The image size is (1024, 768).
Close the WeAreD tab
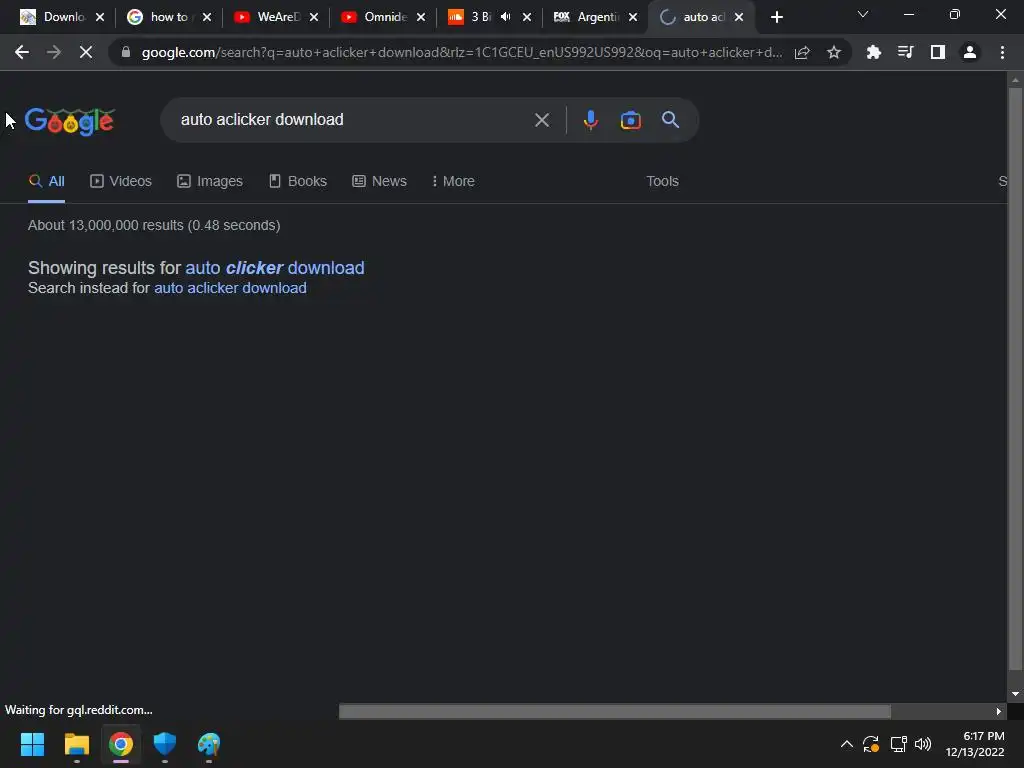point(314,17)
